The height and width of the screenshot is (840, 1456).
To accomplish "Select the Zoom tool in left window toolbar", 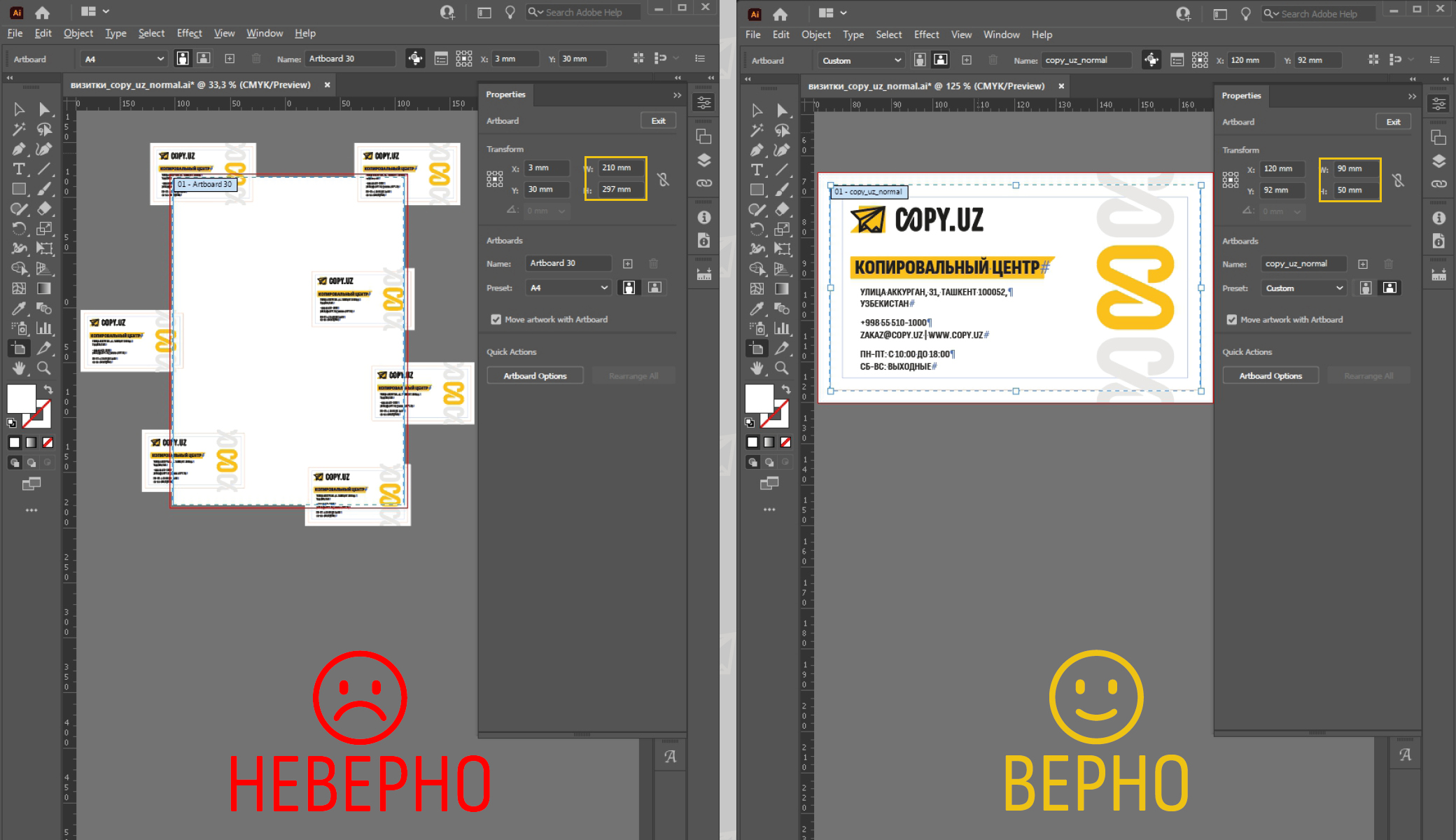I will click(x=43, y=368).
